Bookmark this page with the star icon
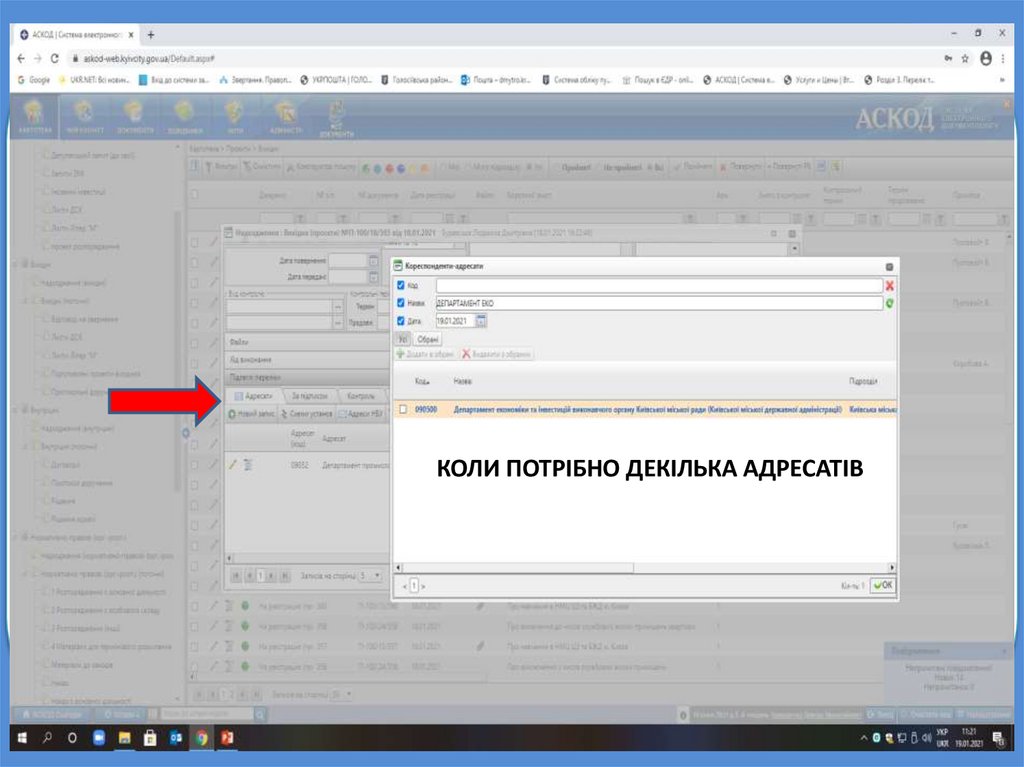This screenshot has width=1024, height=767. tap(965, 59)
